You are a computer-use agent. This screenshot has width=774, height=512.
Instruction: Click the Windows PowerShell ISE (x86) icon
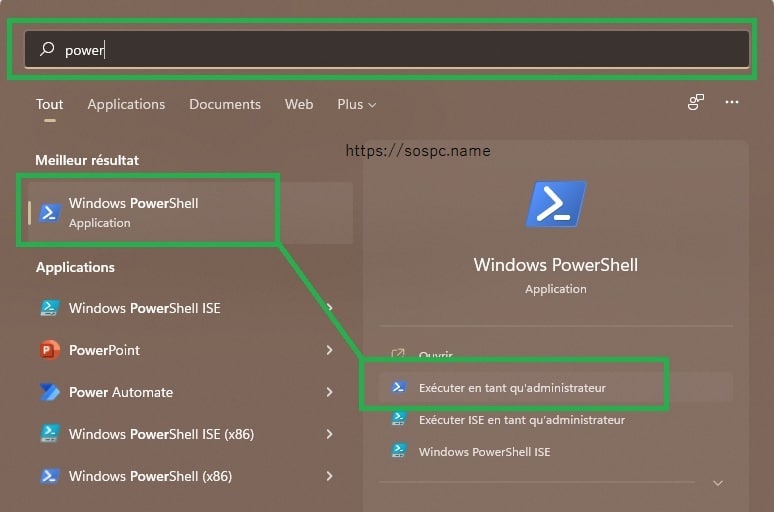pos(50,434)
